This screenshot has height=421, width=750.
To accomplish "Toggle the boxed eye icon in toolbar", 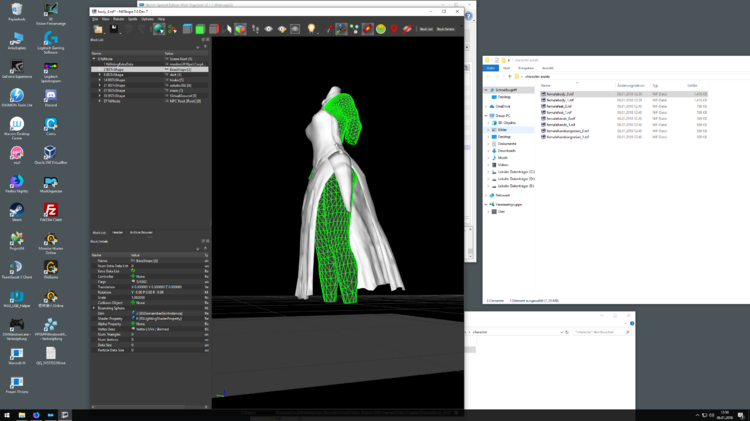I will coord(295,29).
